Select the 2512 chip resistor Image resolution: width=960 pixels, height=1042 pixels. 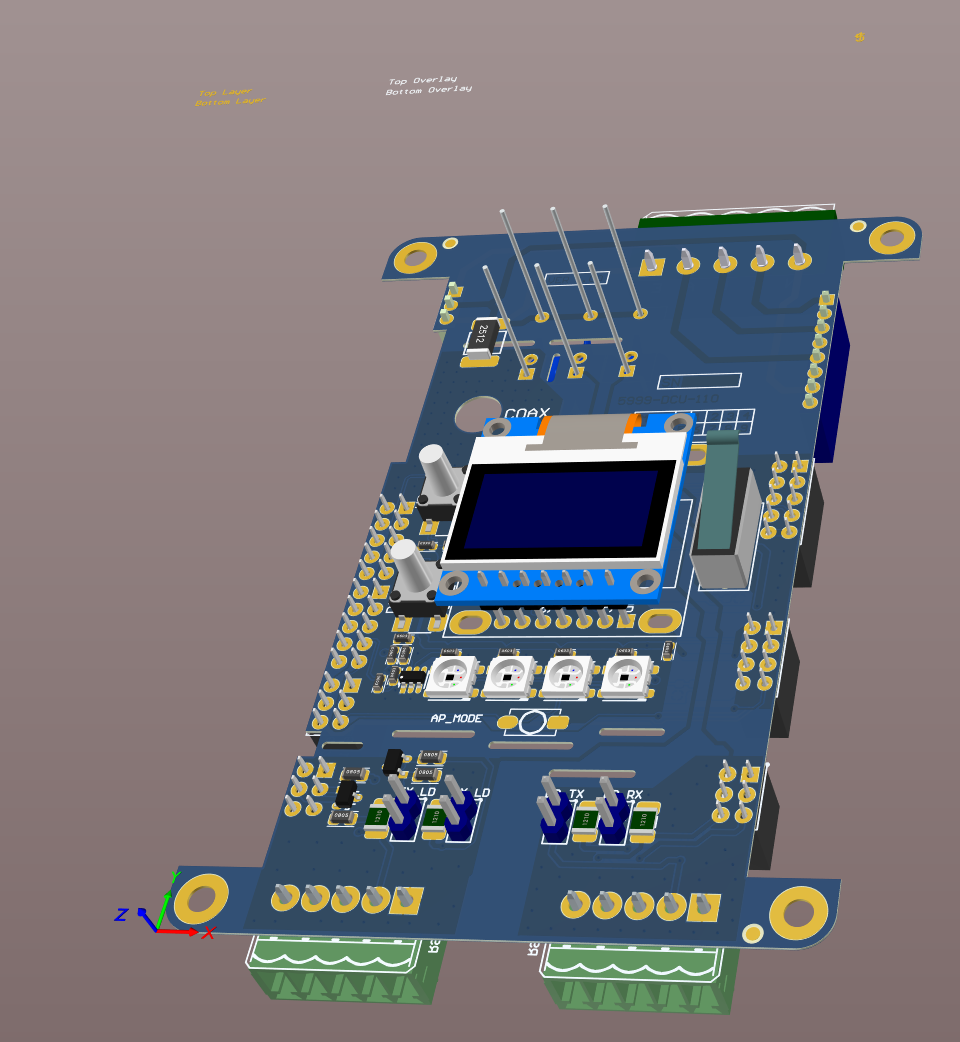pyautogui.click(x=484, y=336)
